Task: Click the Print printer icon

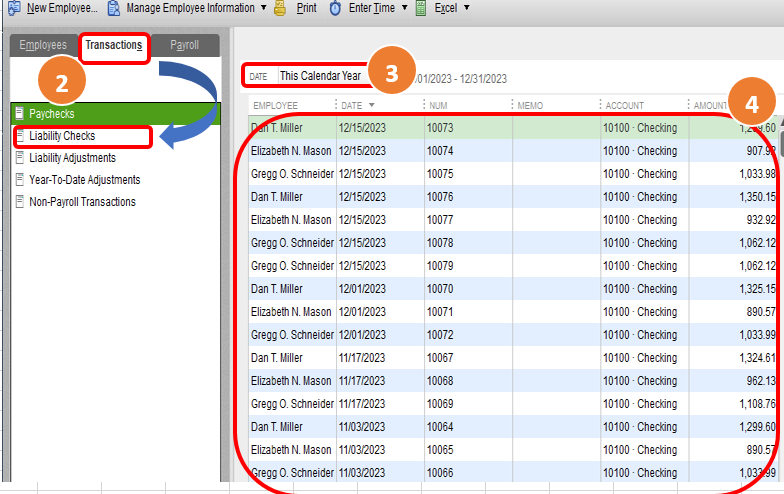Action: pyautogui.click(x=280, y=8)
